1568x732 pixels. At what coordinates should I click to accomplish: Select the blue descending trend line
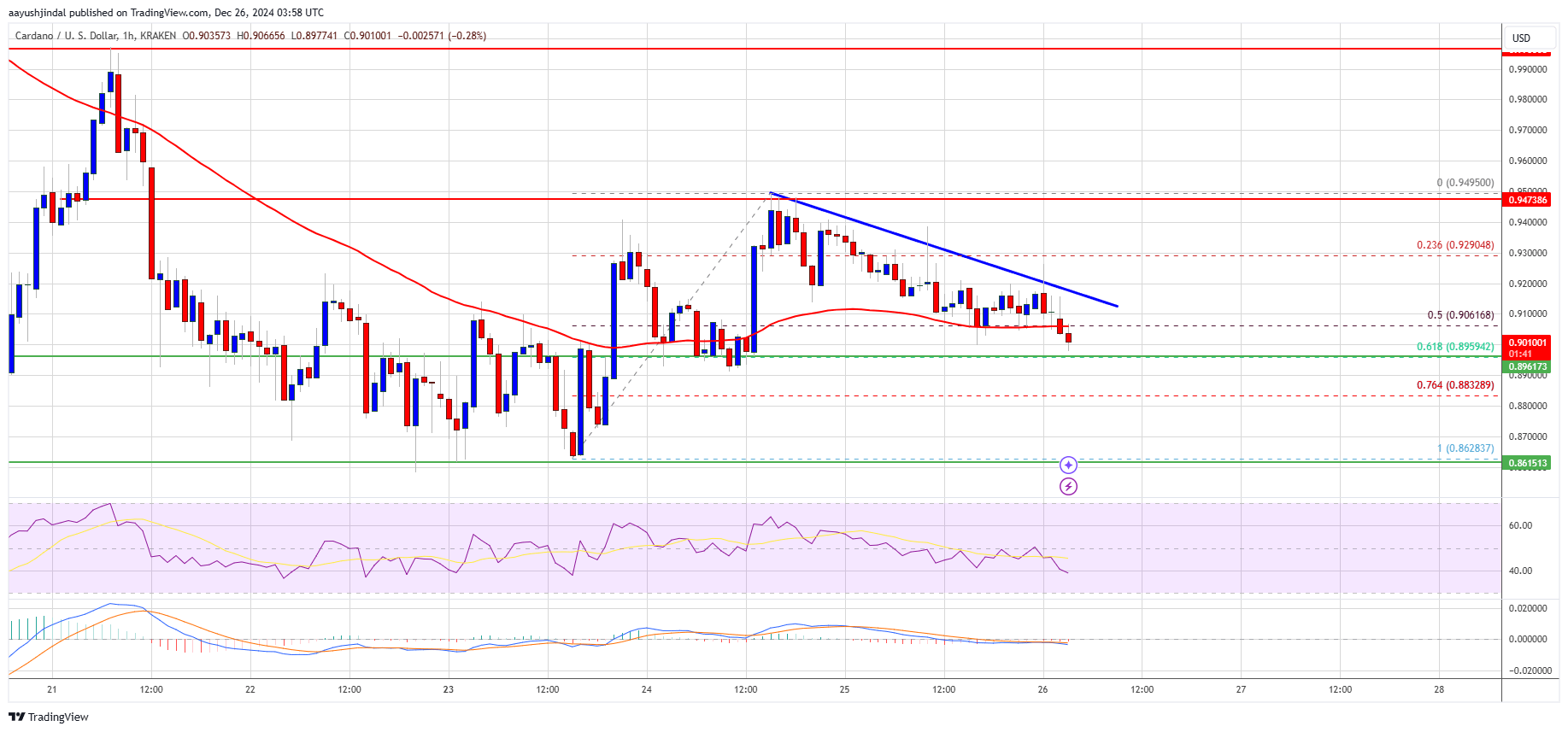[x=943, y=249]
